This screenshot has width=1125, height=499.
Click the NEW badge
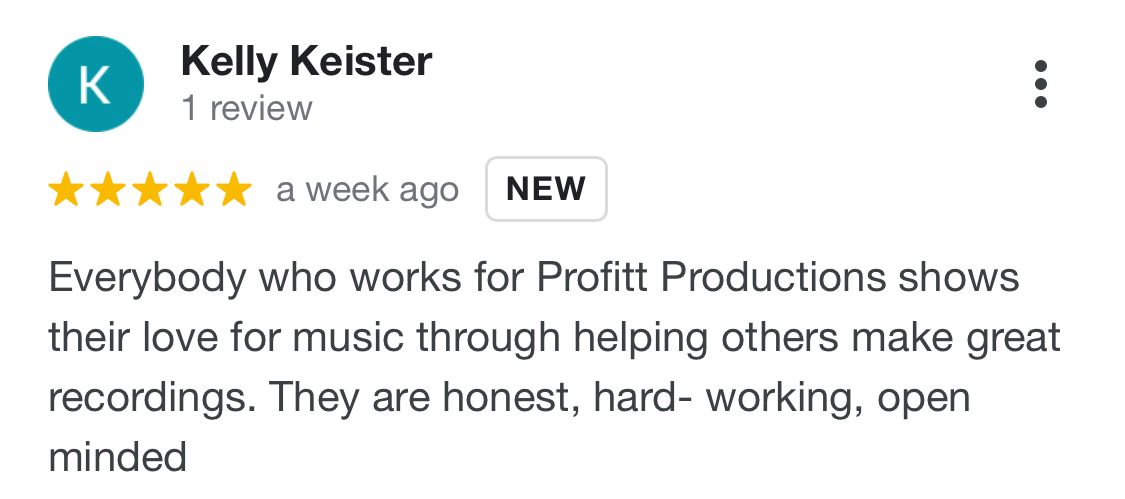546,188
